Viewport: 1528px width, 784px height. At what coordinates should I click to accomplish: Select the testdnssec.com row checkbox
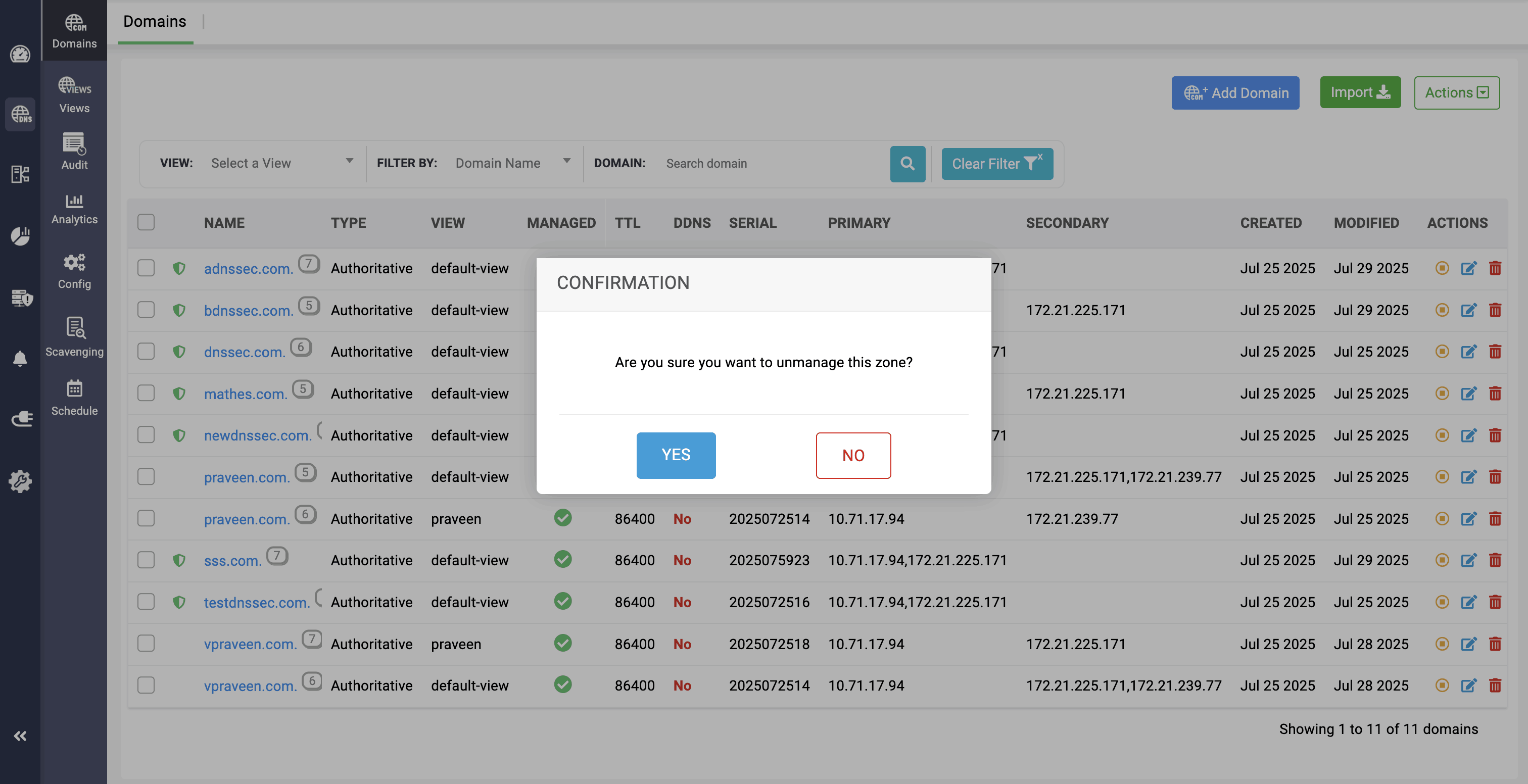click(146, 602)
